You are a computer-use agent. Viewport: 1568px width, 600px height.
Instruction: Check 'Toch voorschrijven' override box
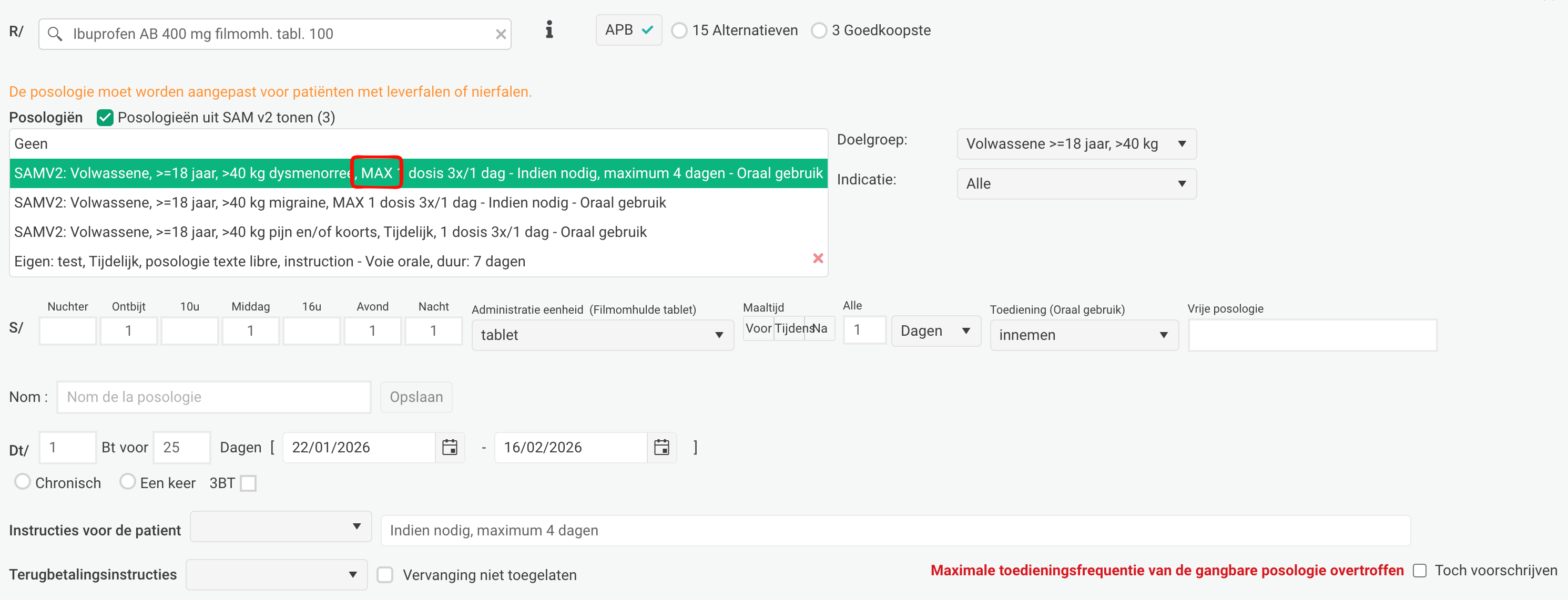[x=1420, y=571]
